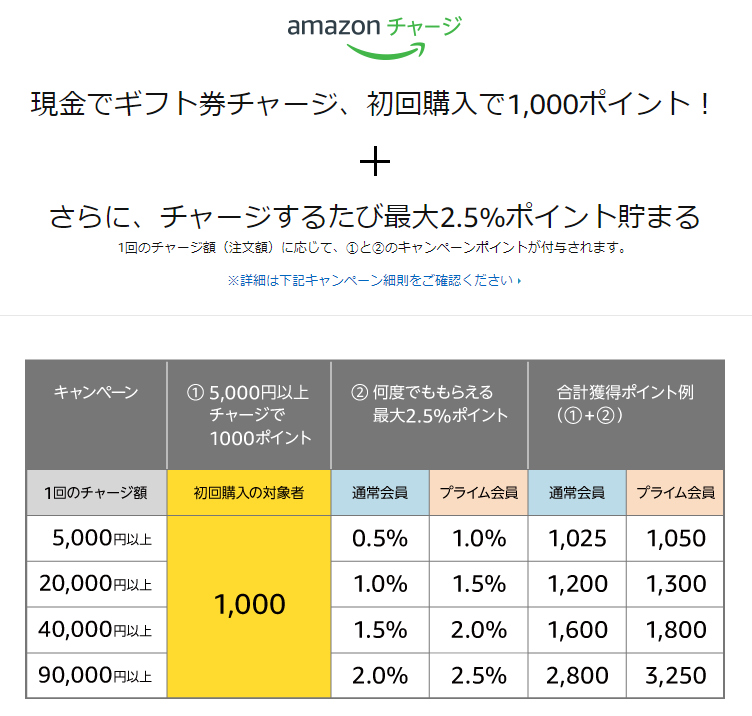Image resolution: width=752 pixels, height=716 pixels.
Task: Open the キャンペーン細則 details link
Action: (x=370, y=280)
